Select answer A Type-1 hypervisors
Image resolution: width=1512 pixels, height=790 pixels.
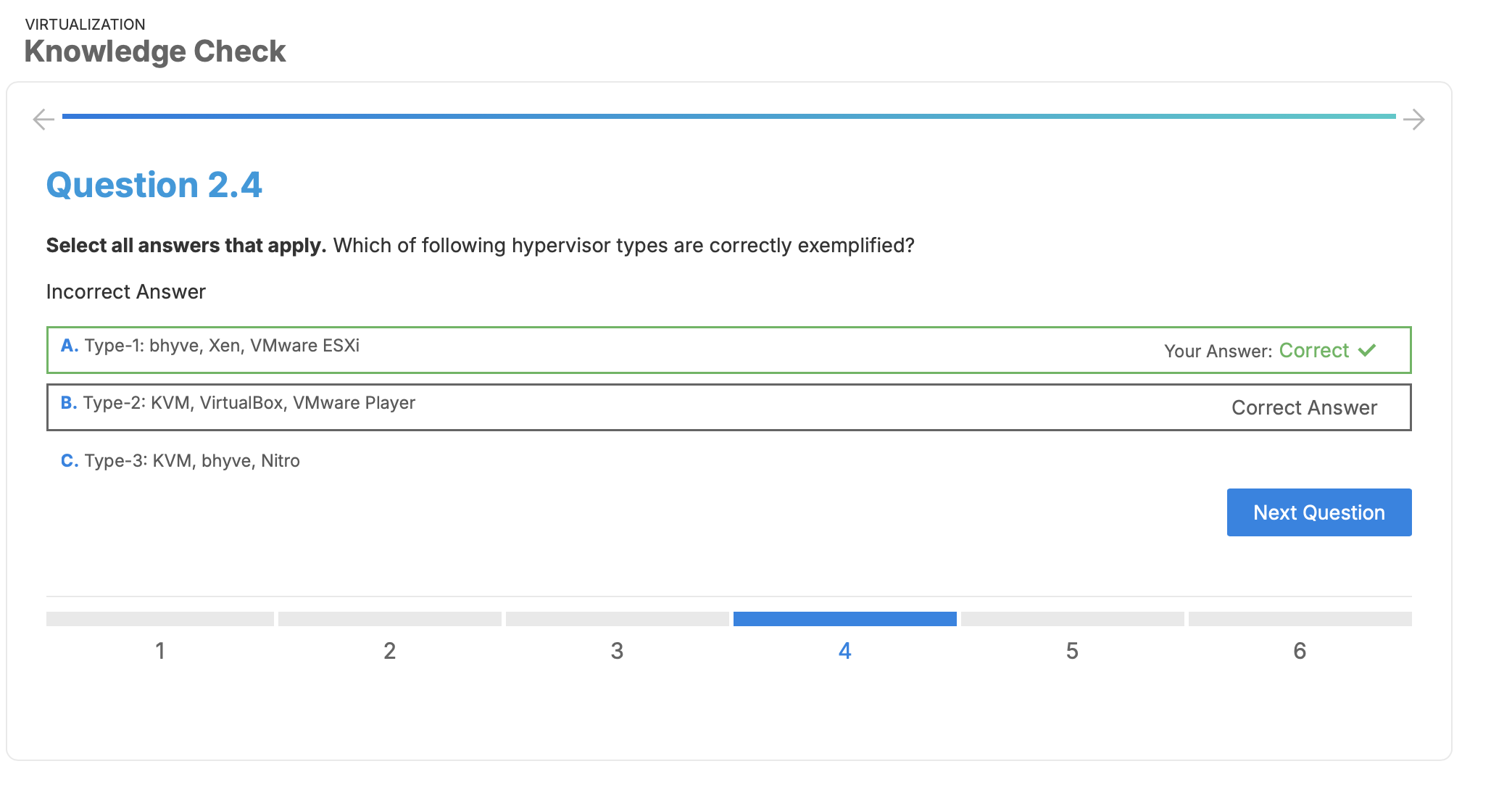221,346
